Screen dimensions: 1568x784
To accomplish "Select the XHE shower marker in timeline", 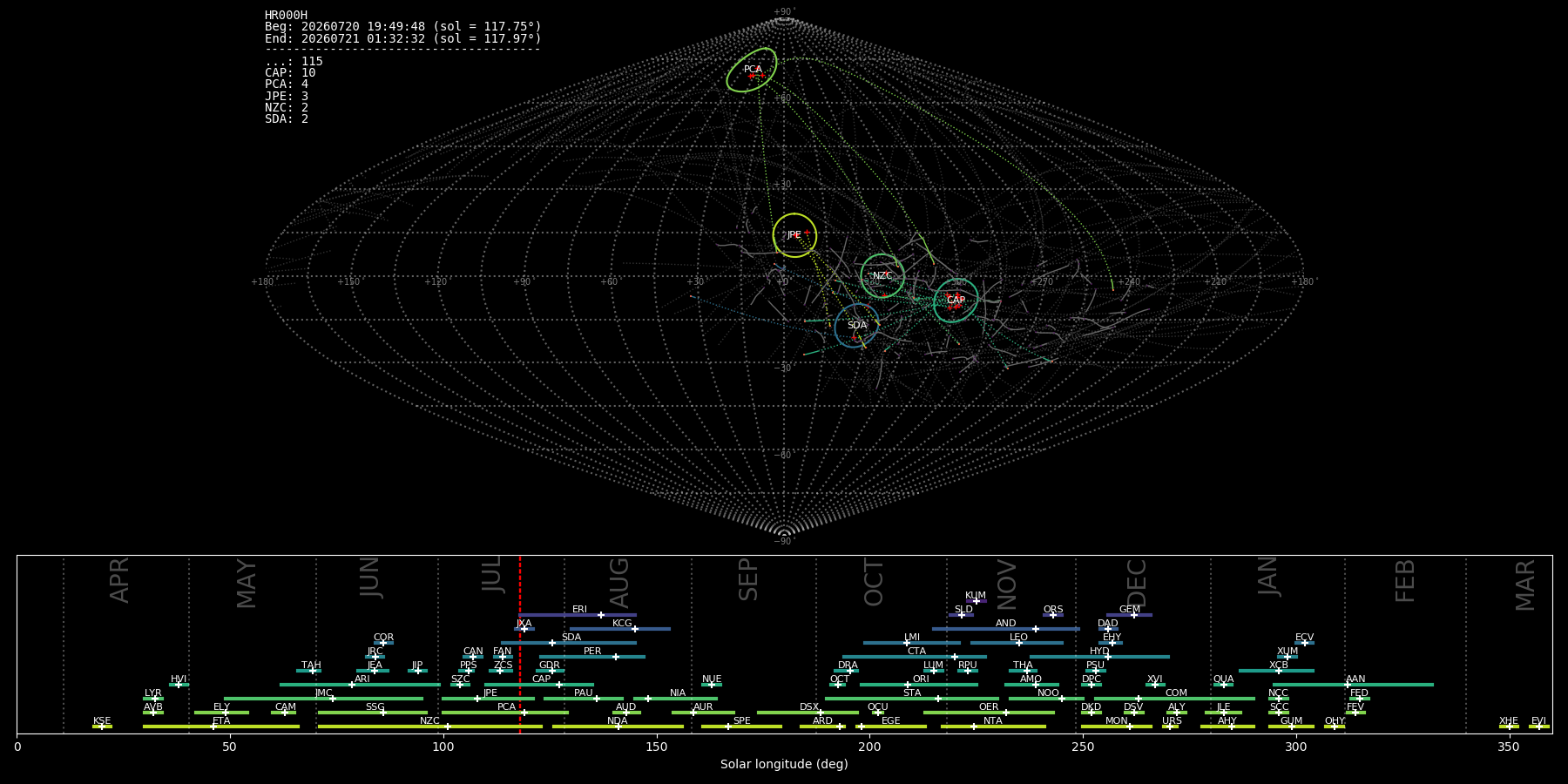I will (1509, 727).
